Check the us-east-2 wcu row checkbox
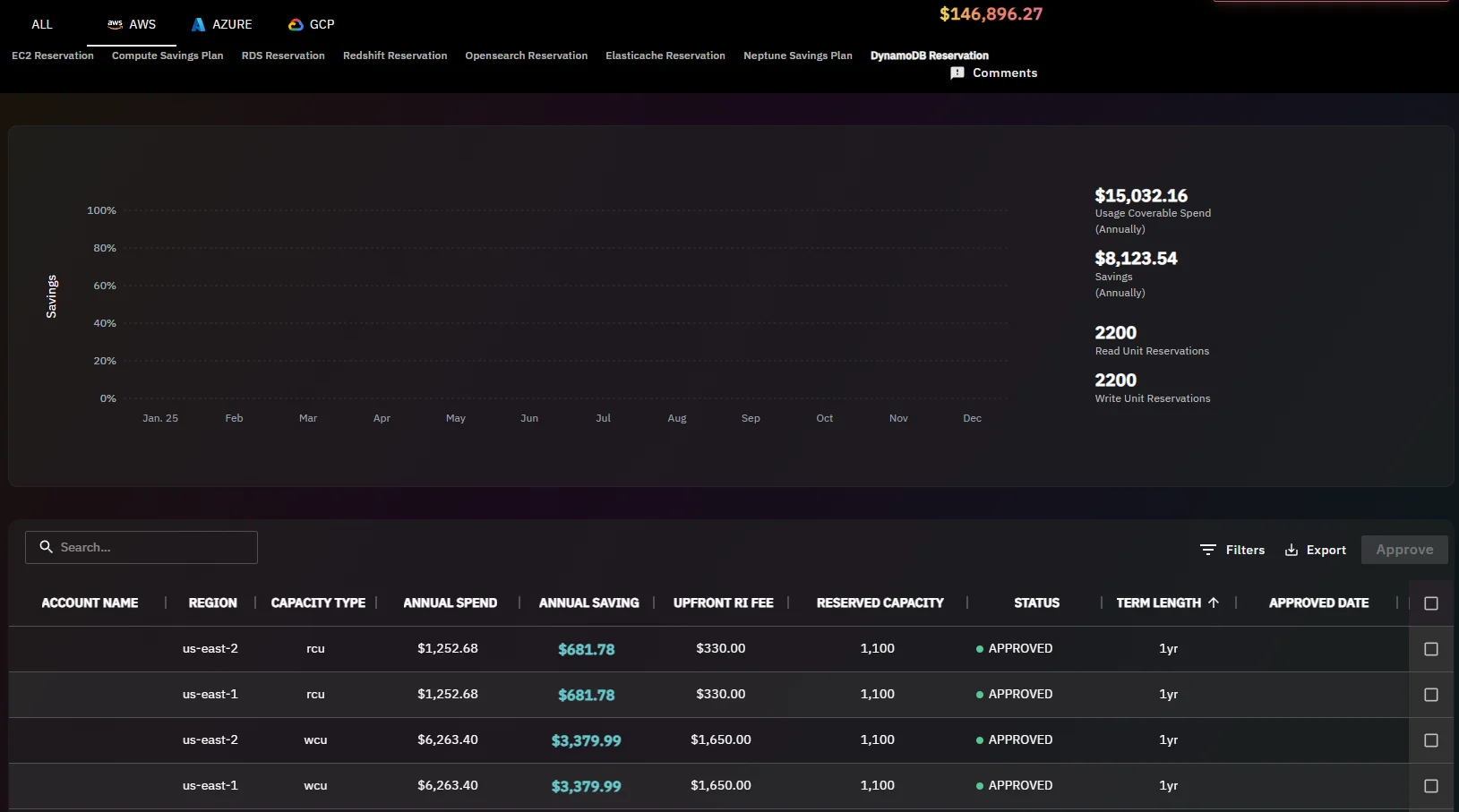 tap(1431, 740)
